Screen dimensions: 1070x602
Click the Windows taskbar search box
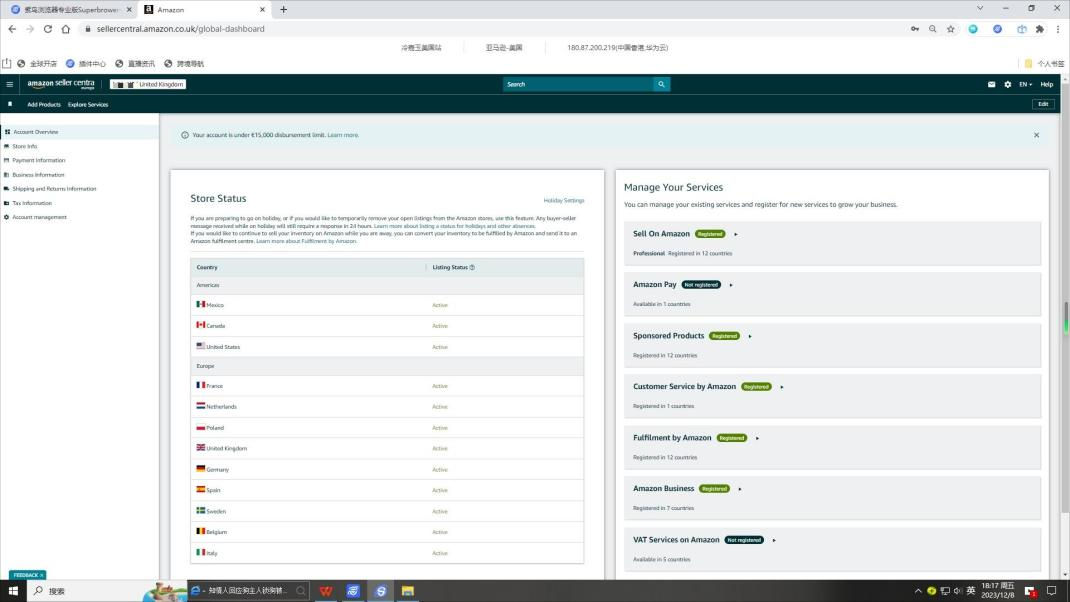point(85,591)
